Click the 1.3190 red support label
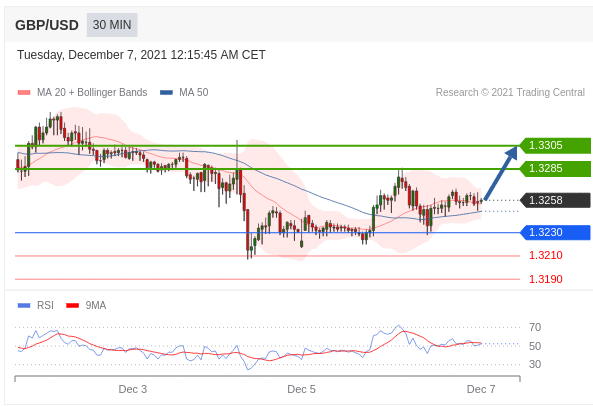593x407 pixels. (x=546, y=280)
